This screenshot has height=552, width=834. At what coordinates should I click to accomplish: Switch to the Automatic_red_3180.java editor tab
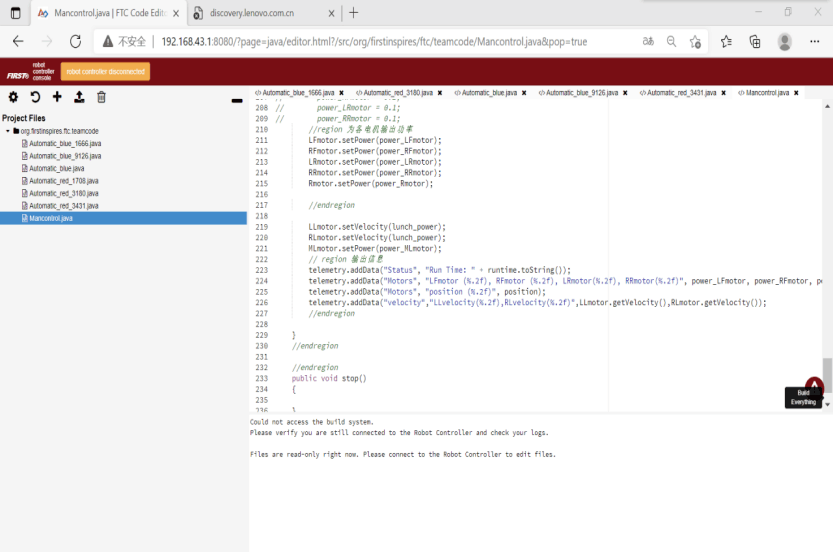coord(397,93)
